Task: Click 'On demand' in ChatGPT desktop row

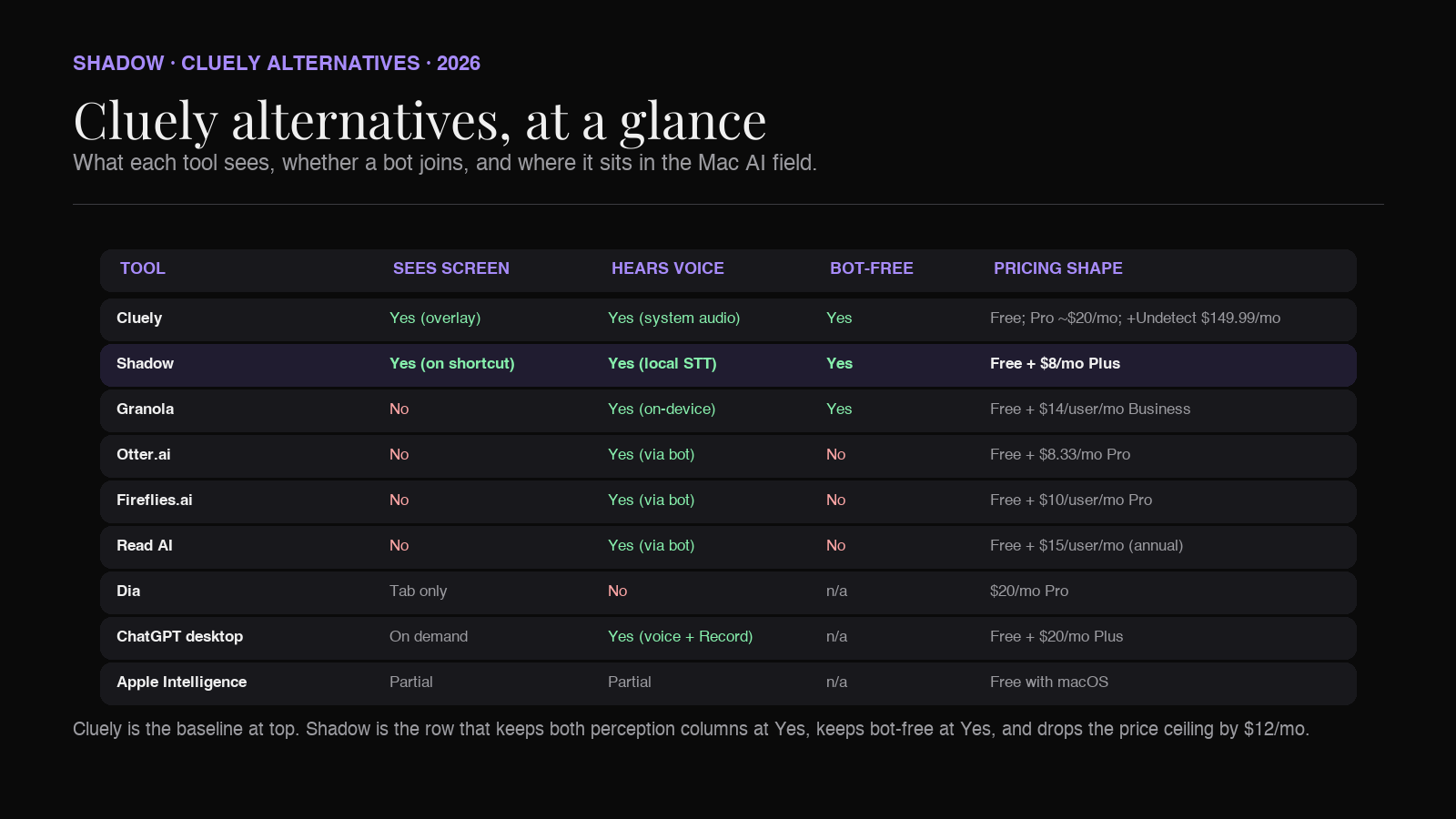Action: click(429, 637)
